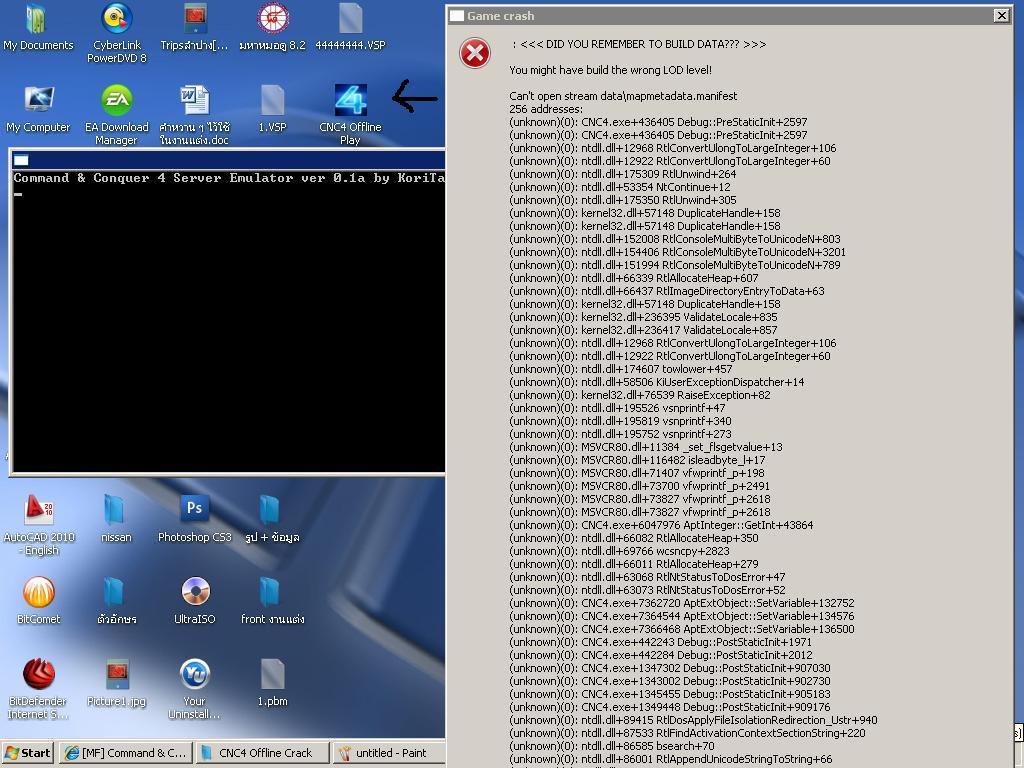Image resolution: width=1024 pixels, height=768 pixels.
Task: Open the folder between BitComet and UltraISO
Action: coord(116,601)
